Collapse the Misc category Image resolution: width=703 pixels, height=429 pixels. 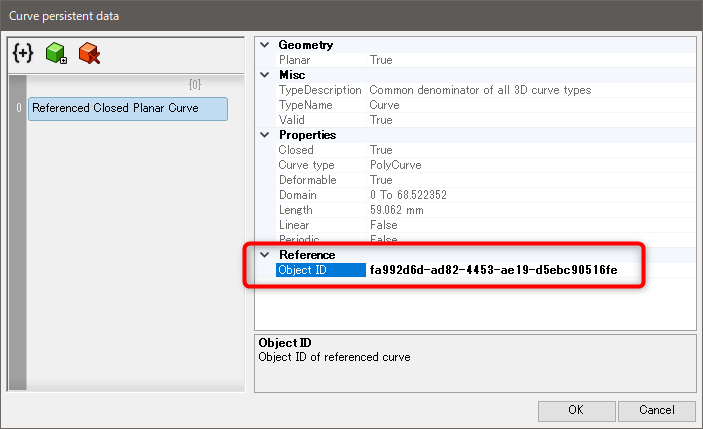tap(265, 75)
